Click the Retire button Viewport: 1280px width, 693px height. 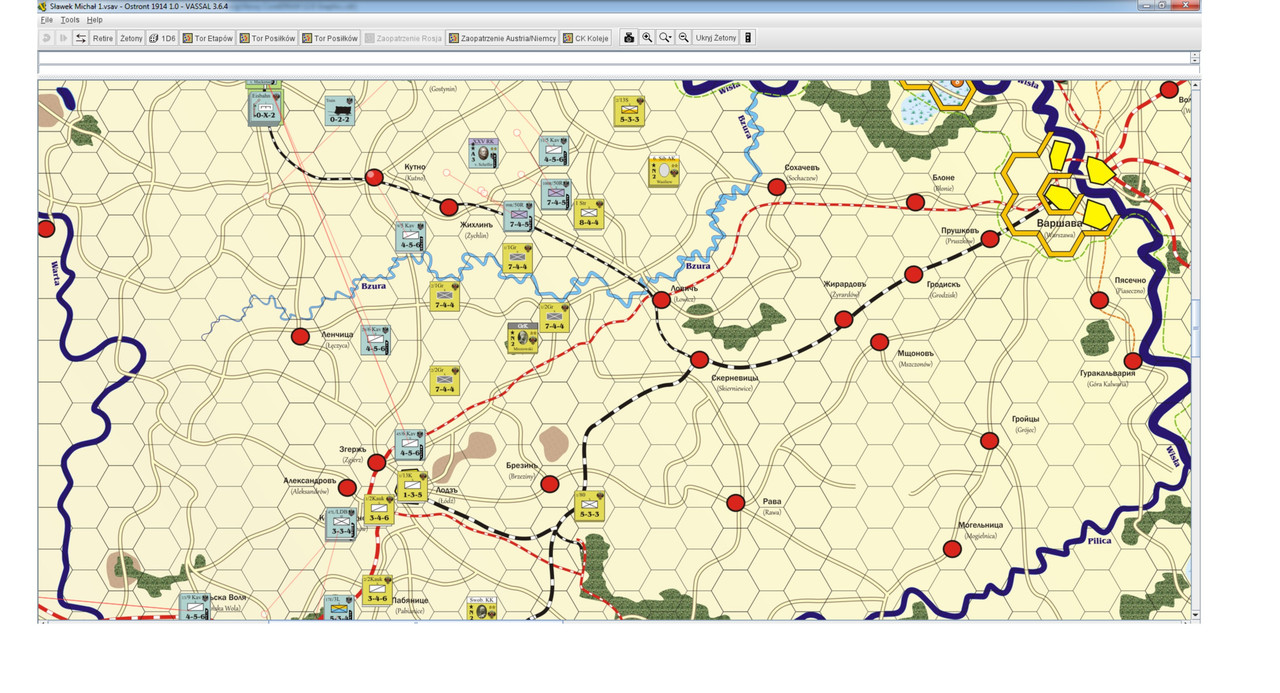[103, 38]
